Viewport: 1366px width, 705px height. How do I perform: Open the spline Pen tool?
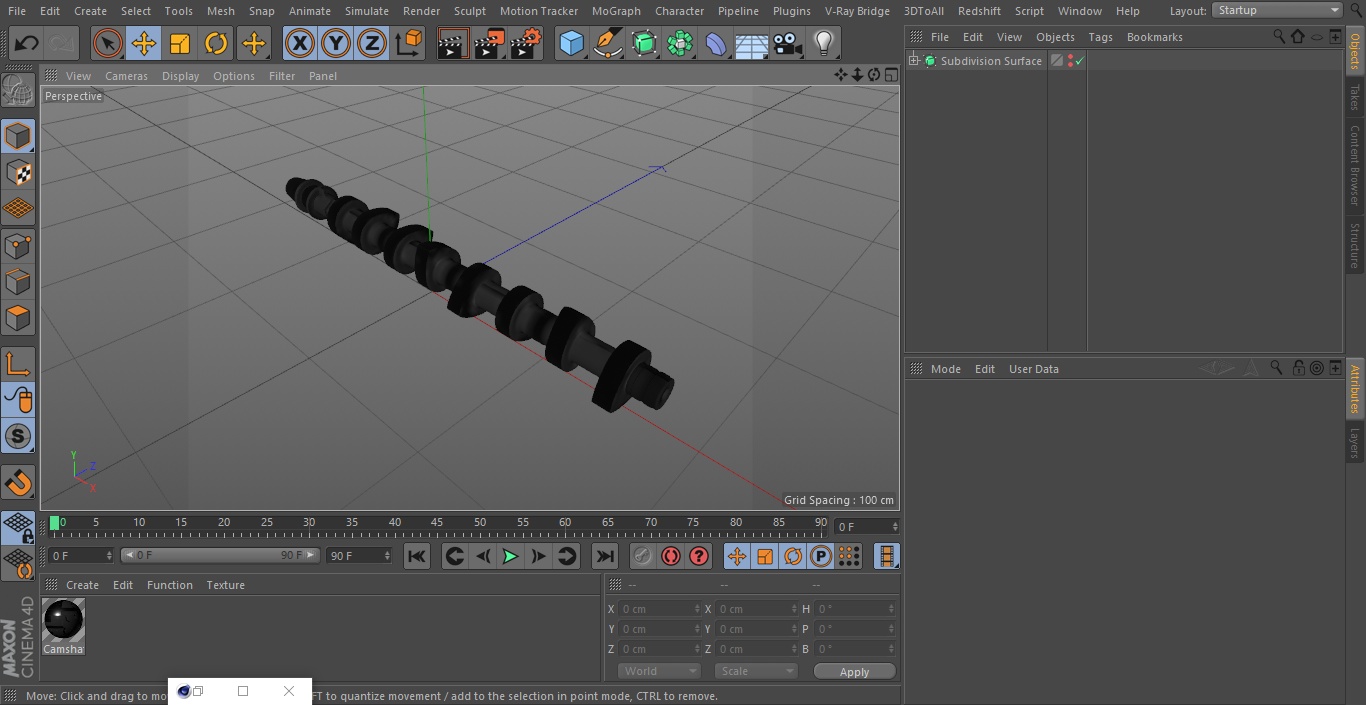coord(608,44)
